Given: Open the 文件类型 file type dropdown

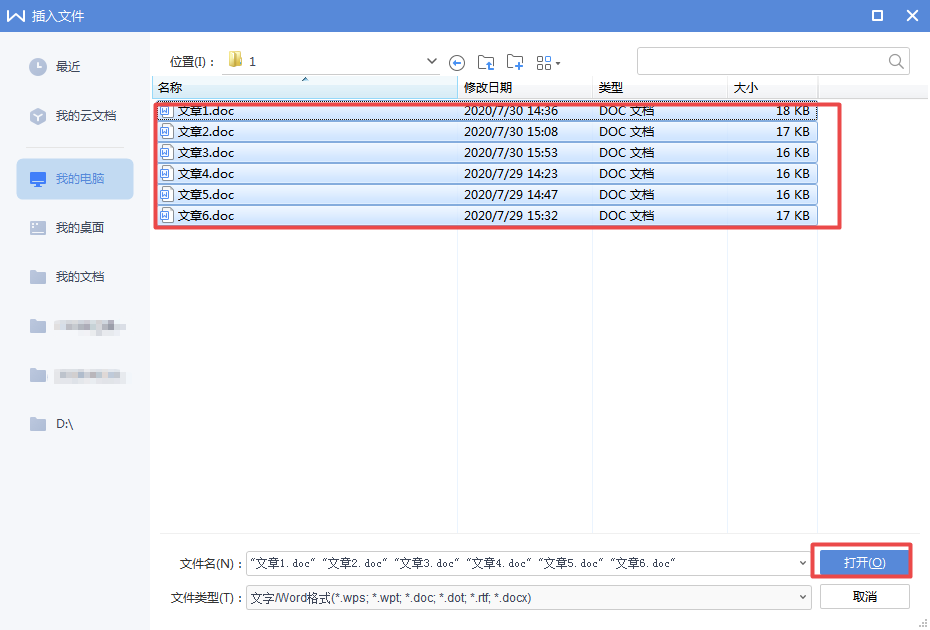Looking at the screenshot, I should click(x=802, y=597).
